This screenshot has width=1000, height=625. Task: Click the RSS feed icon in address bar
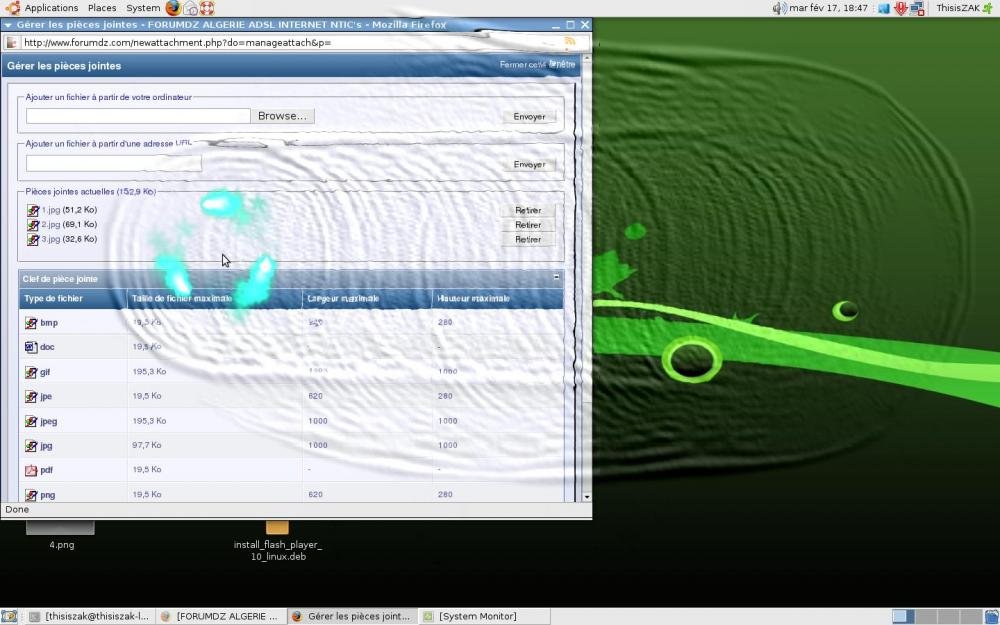(570, 42)
